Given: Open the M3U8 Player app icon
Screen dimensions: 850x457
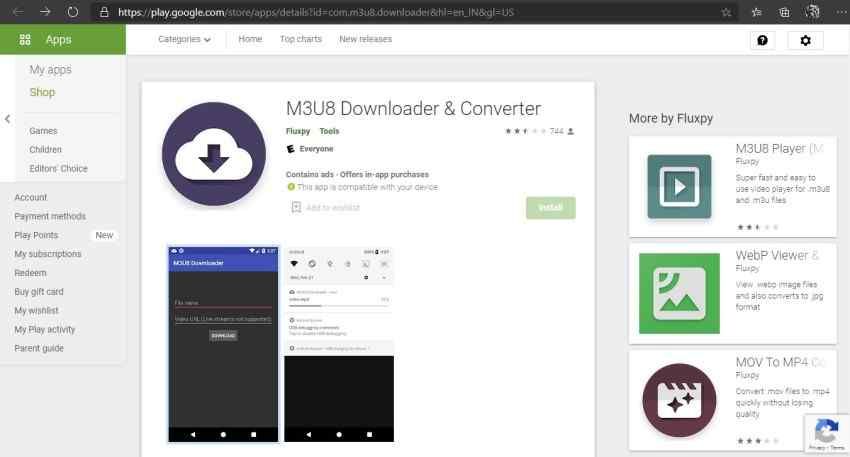Looking at the screenshot, I should 679,187.
